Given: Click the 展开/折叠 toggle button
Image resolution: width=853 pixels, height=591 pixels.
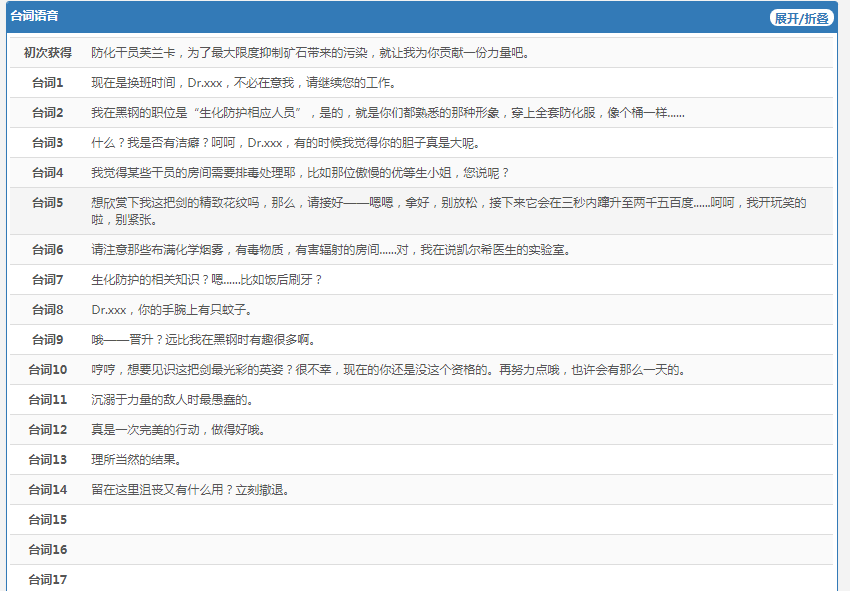Looking at the screenshot, I should pos(801,18).
